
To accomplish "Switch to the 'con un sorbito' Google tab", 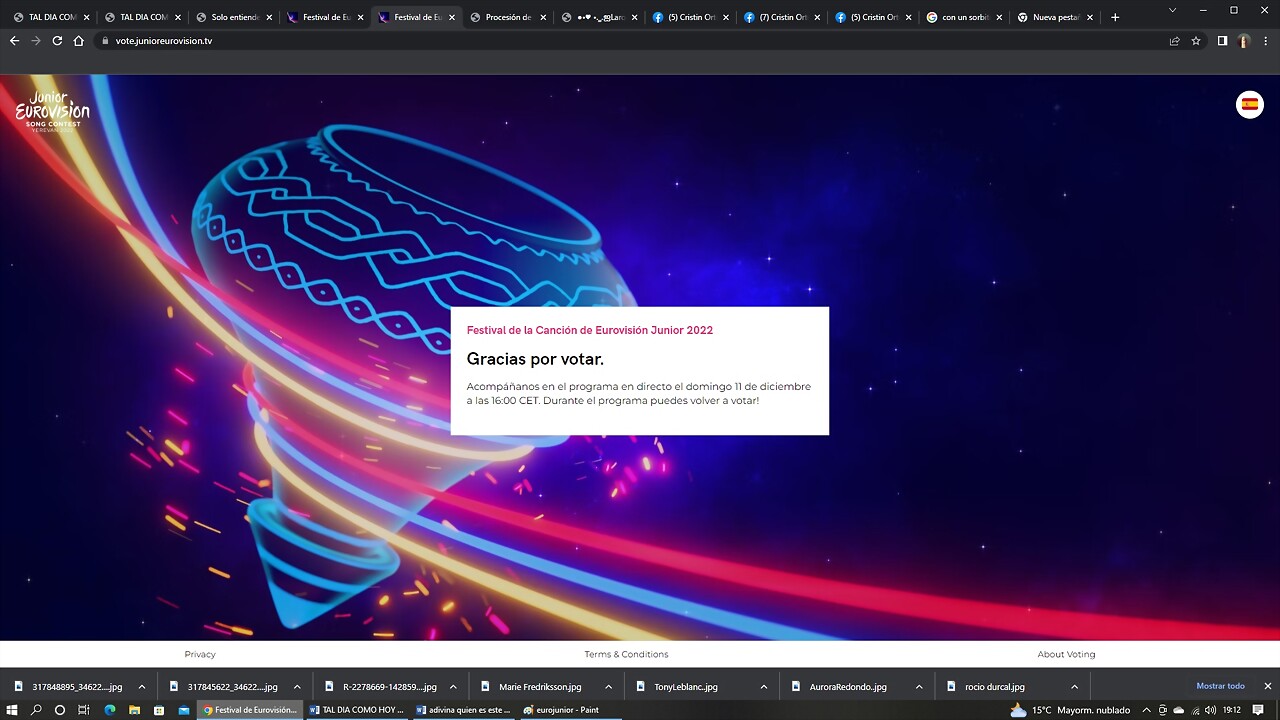I will (x=963, y=17).
